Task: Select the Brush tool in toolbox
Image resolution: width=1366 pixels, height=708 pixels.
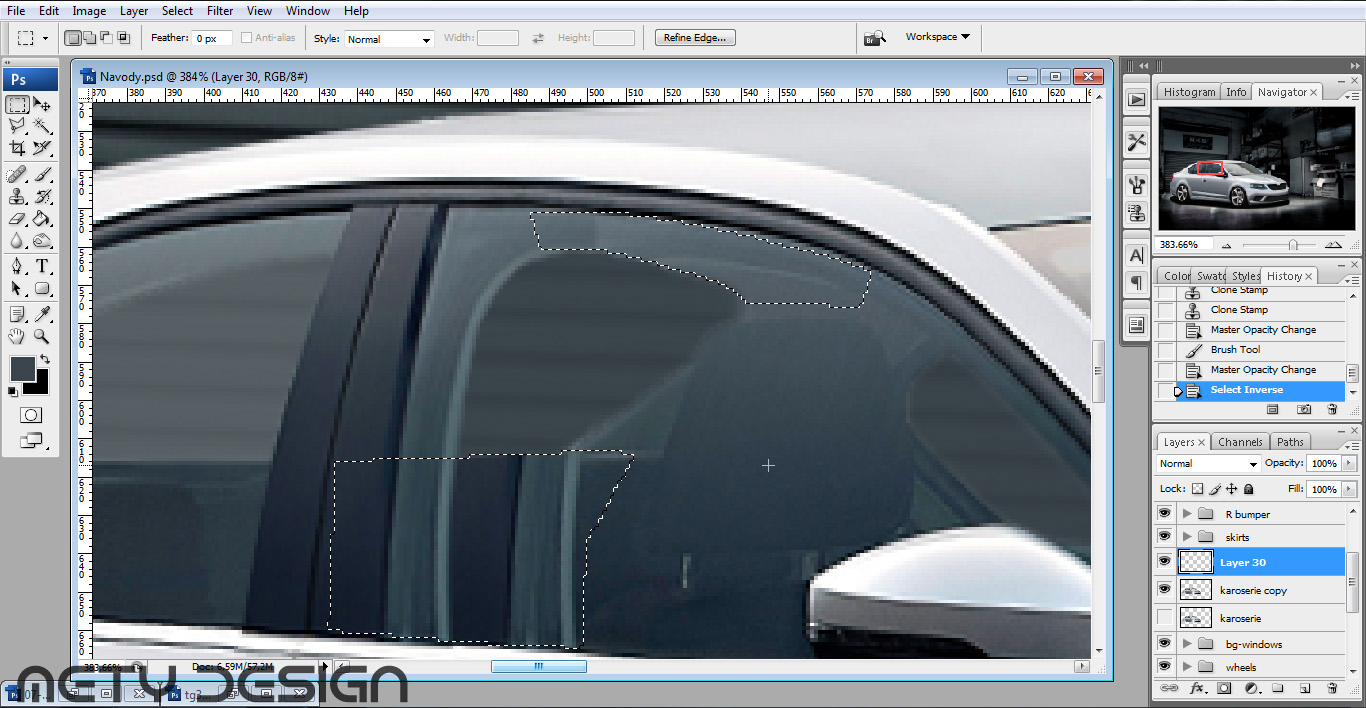Action: [x=42, y=175]
